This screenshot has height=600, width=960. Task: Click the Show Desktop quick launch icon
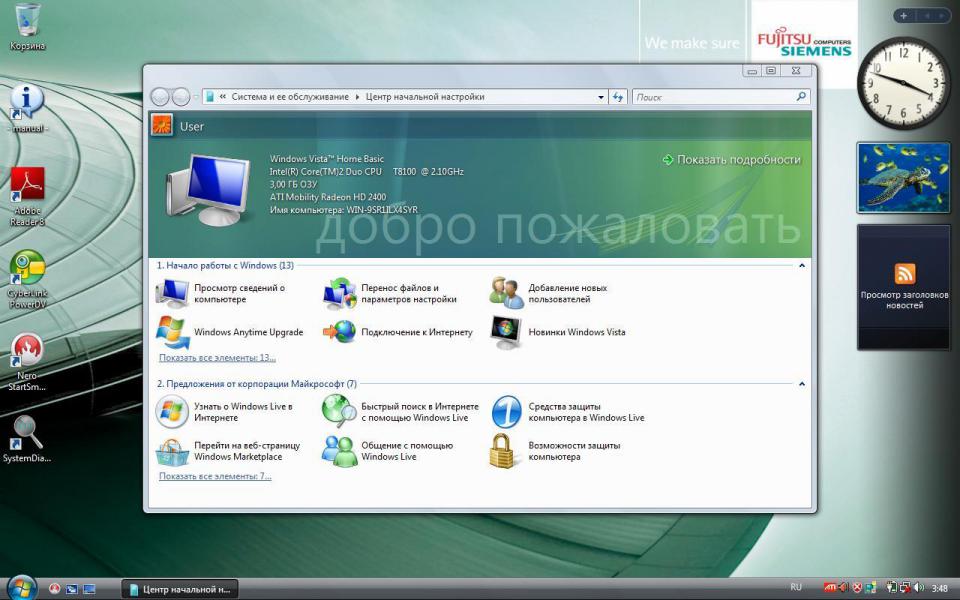click(x=89, y=589)
